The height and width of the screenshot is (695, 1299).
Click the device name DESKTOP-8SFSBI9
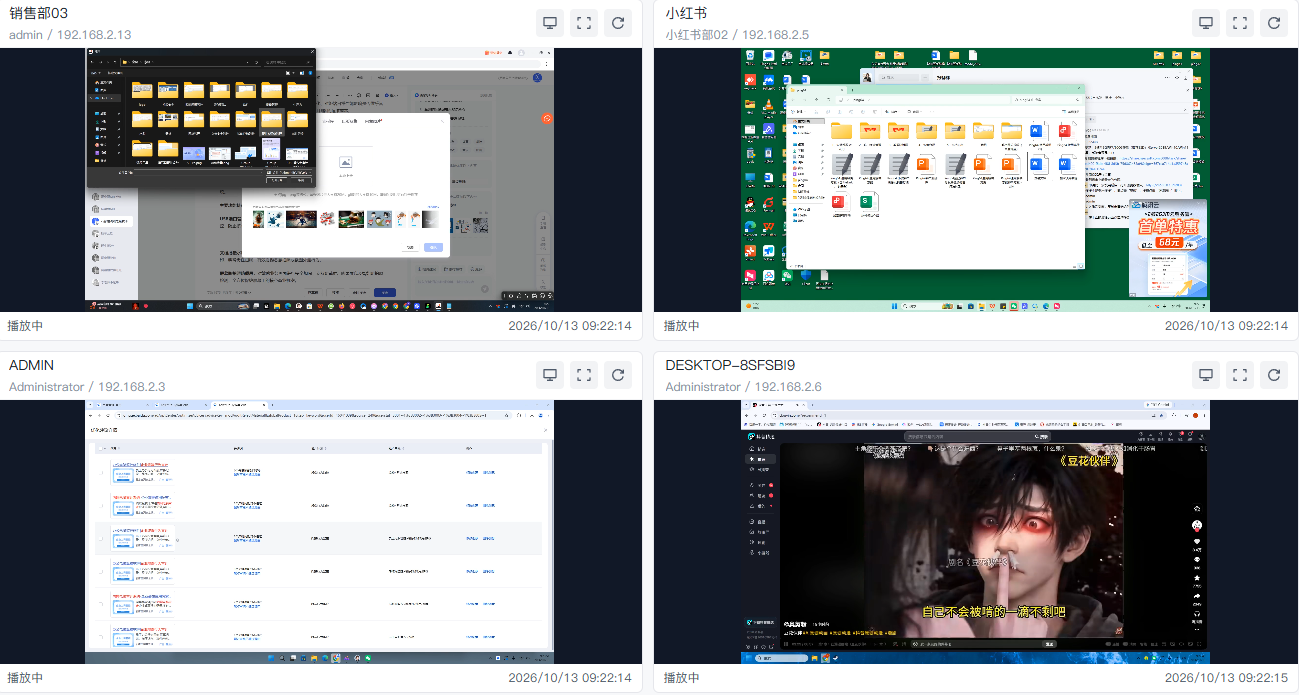(730, 365)
